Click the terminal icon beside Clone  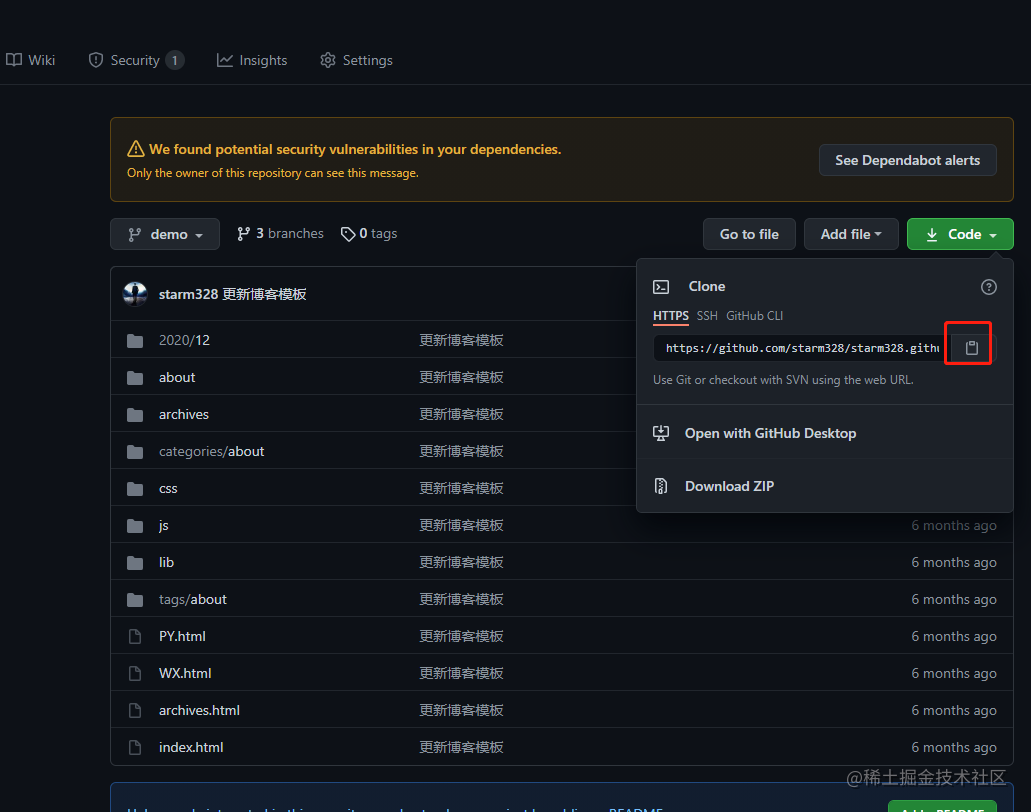(x=661, y=287)
